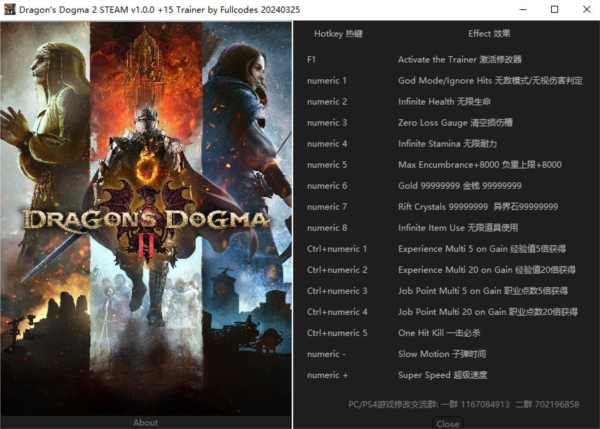
Task: Select Max Encumbrance+8000 option
Action: point(479,164)
